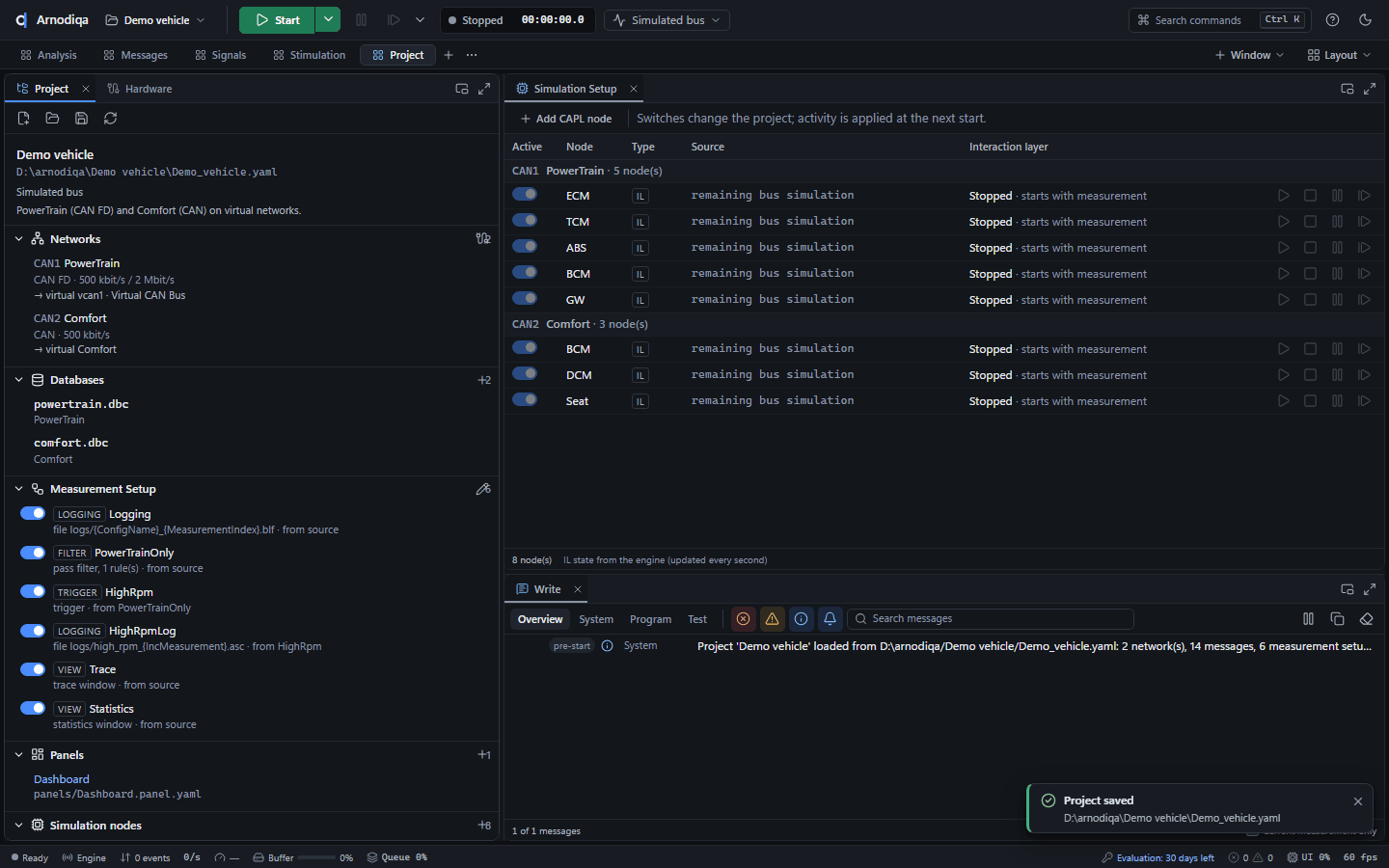Edit Measurement Setup with the pencil icon
Image resolution: width=1389 pixels, height=868 pixels.
pos(483,489)
